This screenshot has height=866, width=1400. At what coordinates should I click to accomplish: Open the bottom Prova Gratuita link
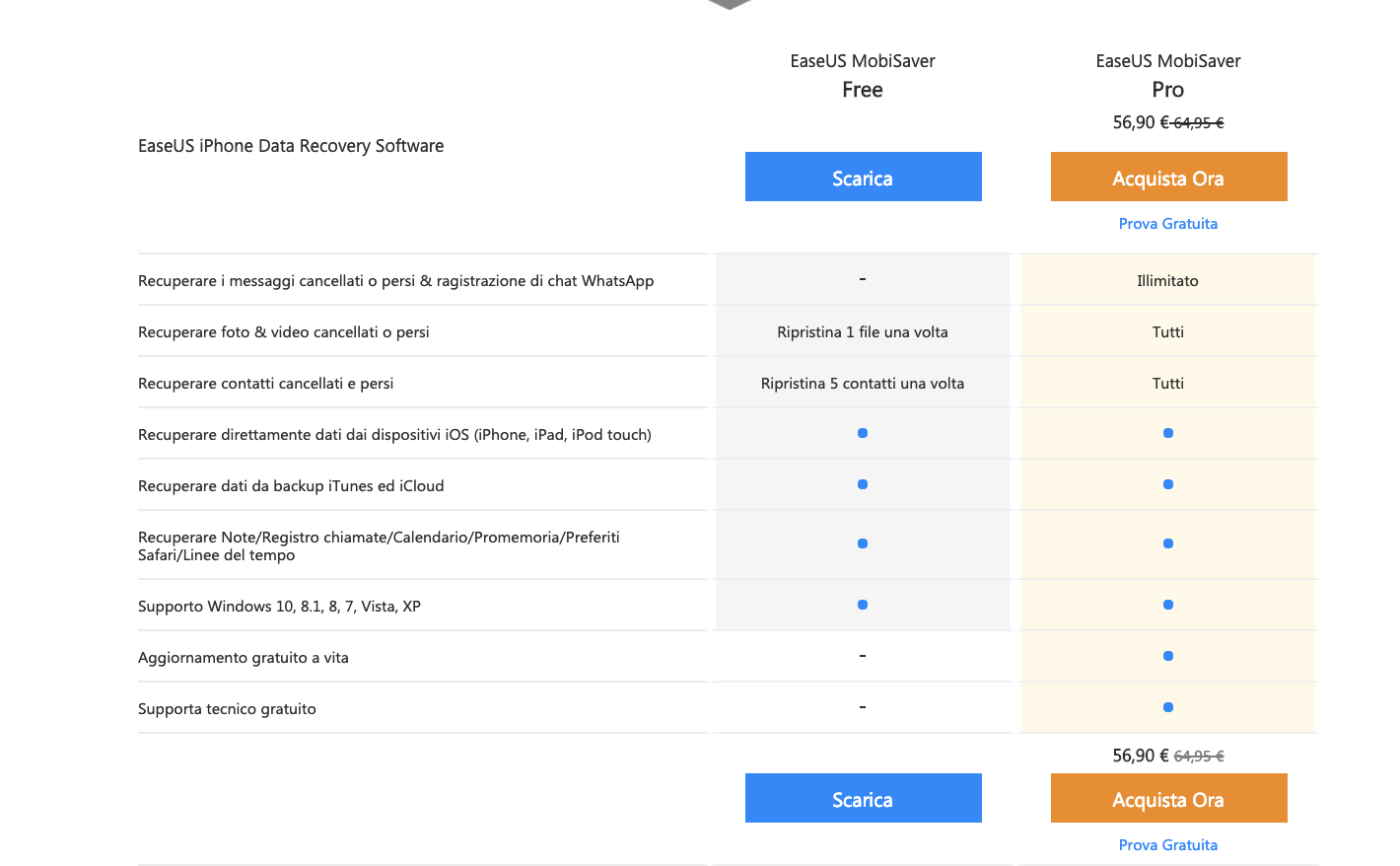tap(1167, 845)
